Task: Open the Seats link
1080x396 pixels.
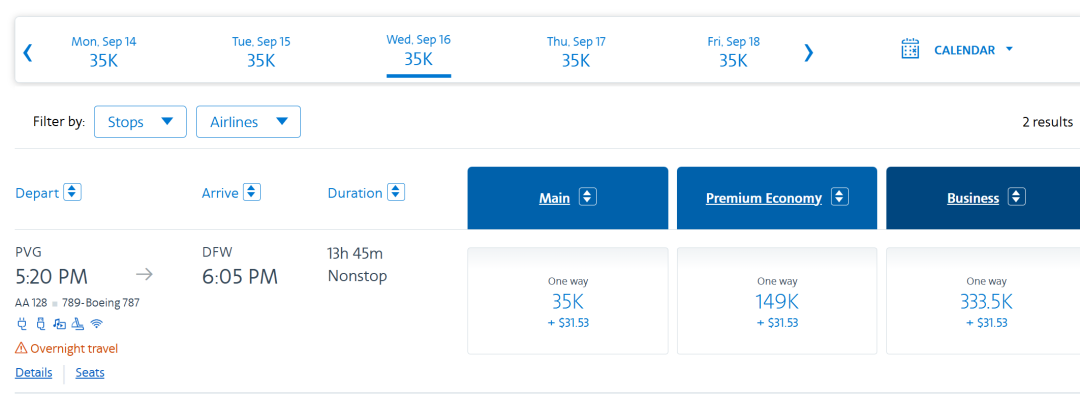Action: 90,373
